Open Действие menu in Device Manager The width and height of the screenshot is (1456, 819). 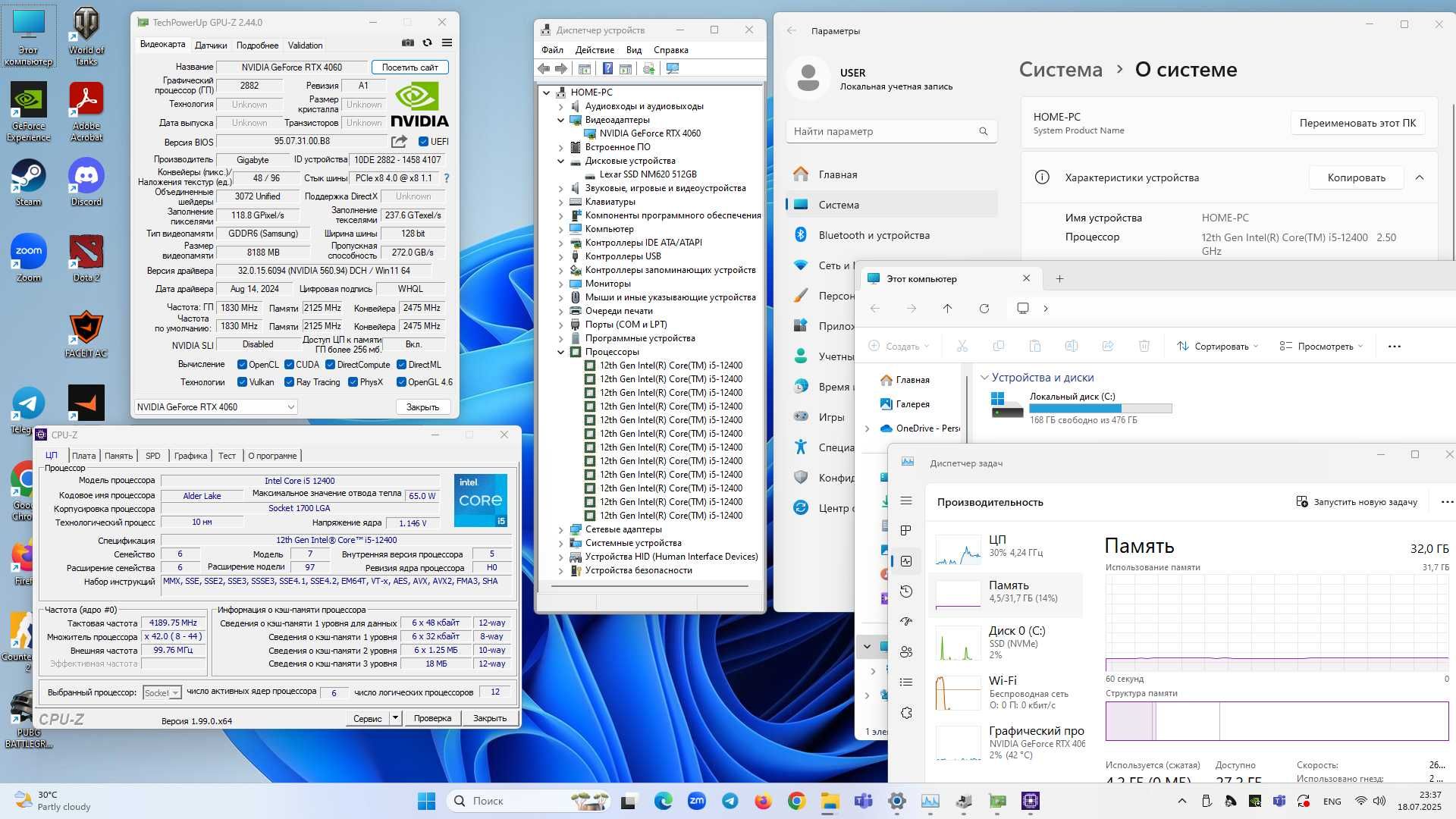(x=595, y=50)
